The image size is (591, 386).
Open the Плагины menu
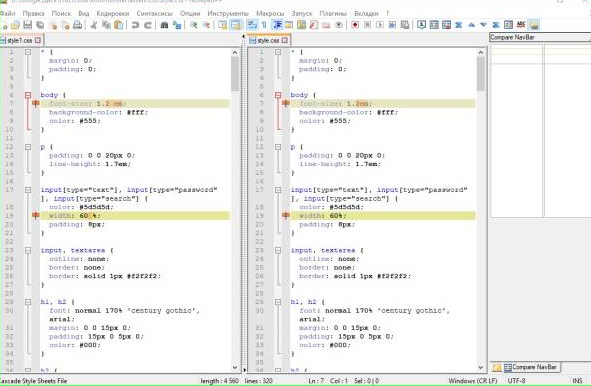pos(333,14)
